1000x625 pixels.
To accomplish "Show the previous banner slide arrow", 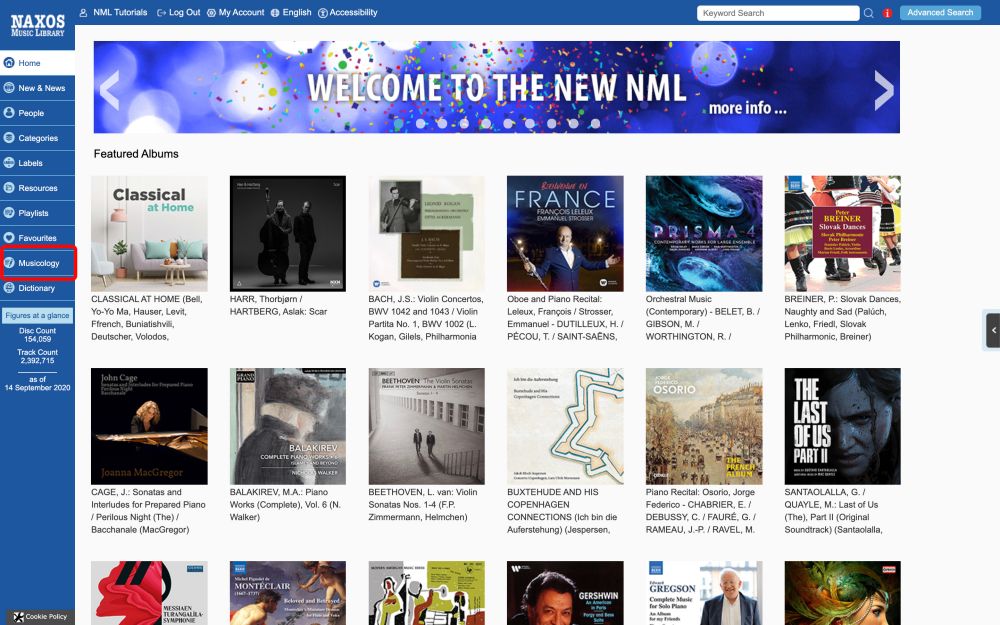I will pyautogui.click(x=110, y=89).
